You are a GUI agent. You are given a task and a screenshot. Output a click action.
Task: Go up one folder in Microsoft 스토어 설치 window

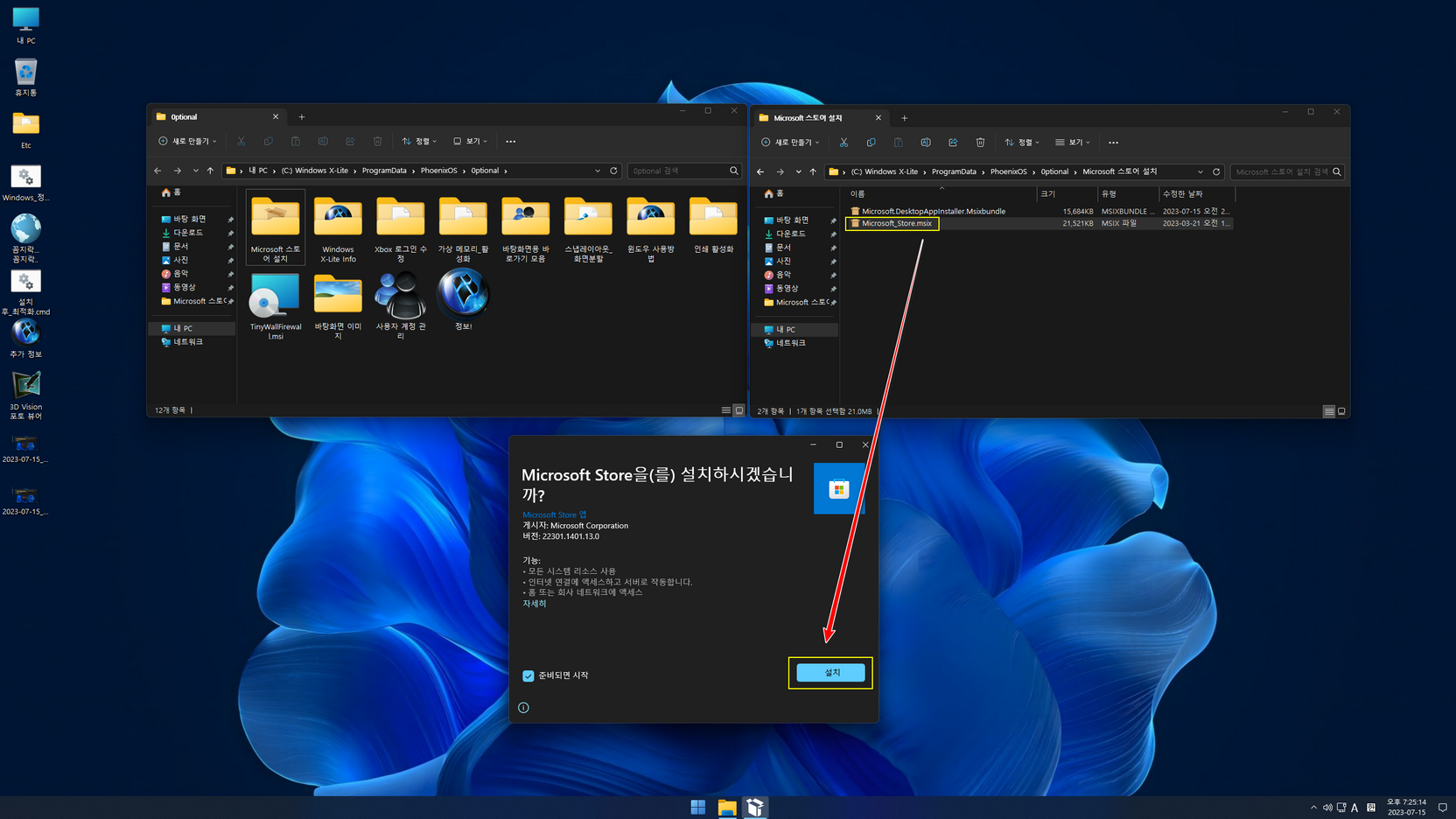coord(813,171)
